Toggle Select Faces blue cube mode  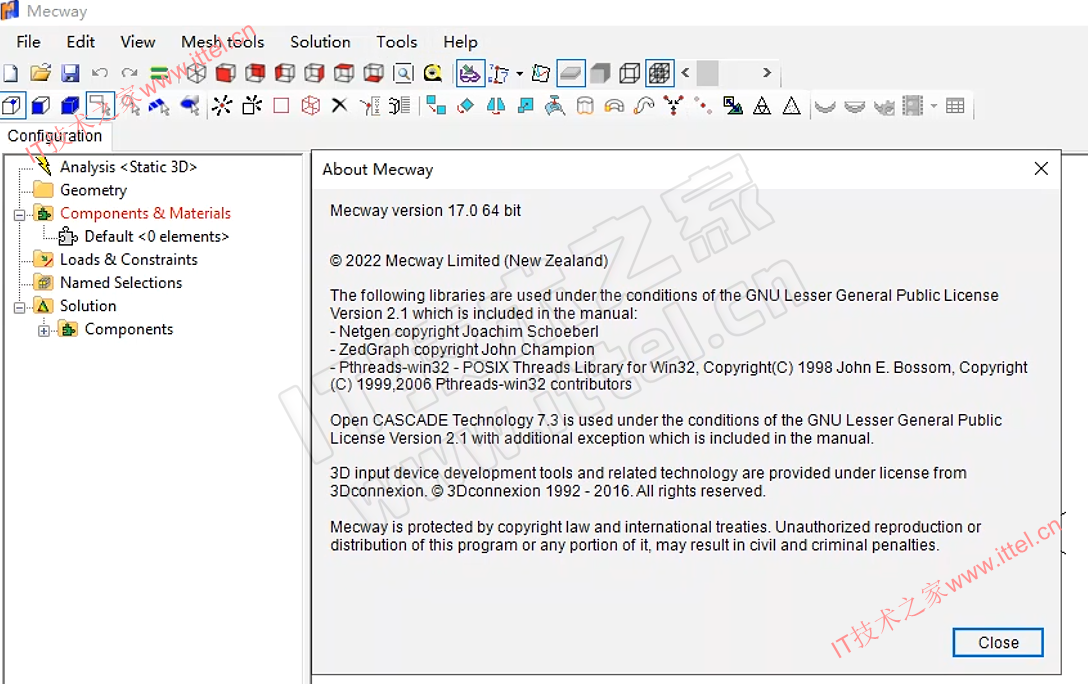click(41, 105)
